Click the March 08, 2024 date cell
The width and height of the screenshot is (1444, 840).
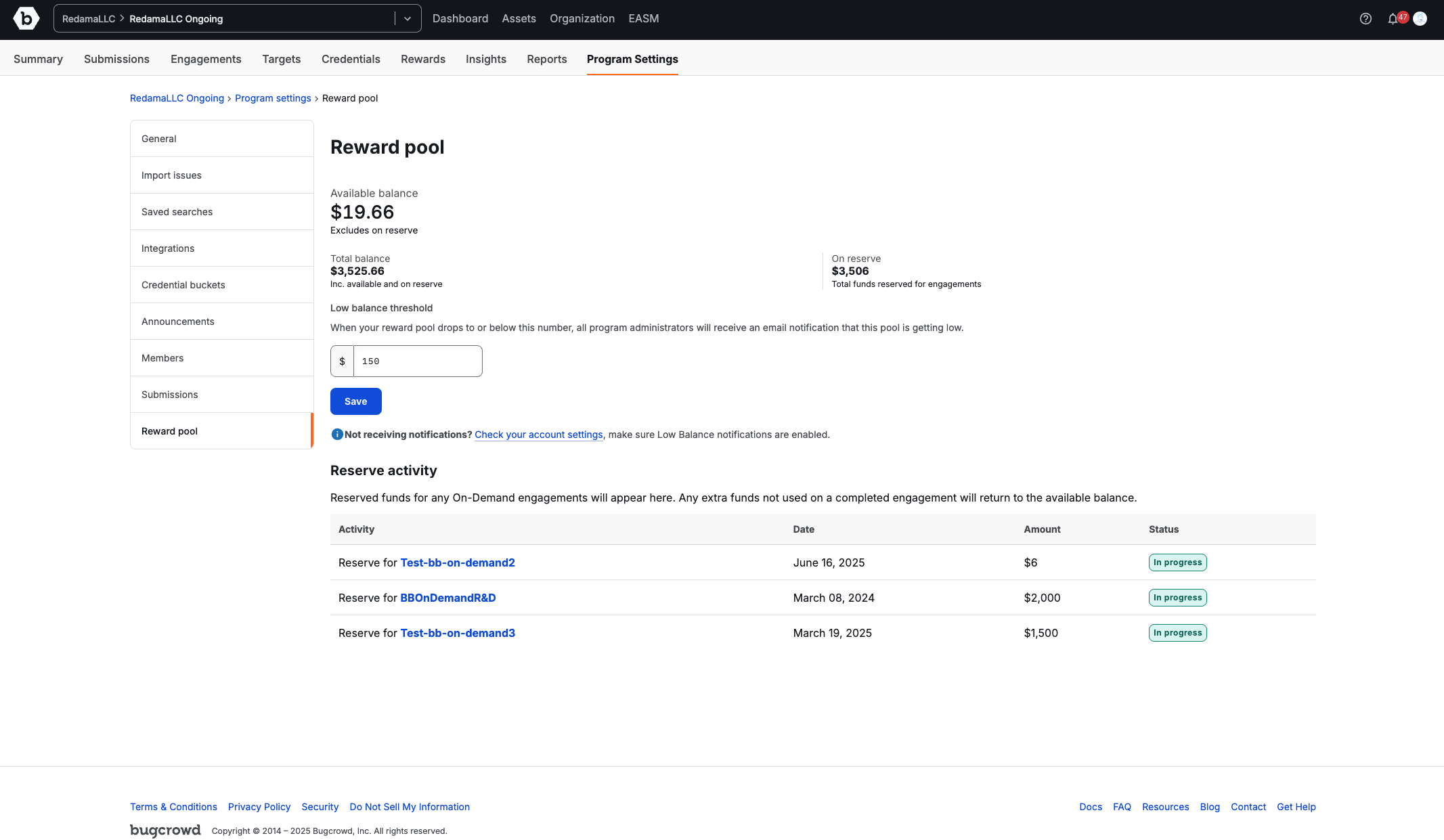point(834,598)
